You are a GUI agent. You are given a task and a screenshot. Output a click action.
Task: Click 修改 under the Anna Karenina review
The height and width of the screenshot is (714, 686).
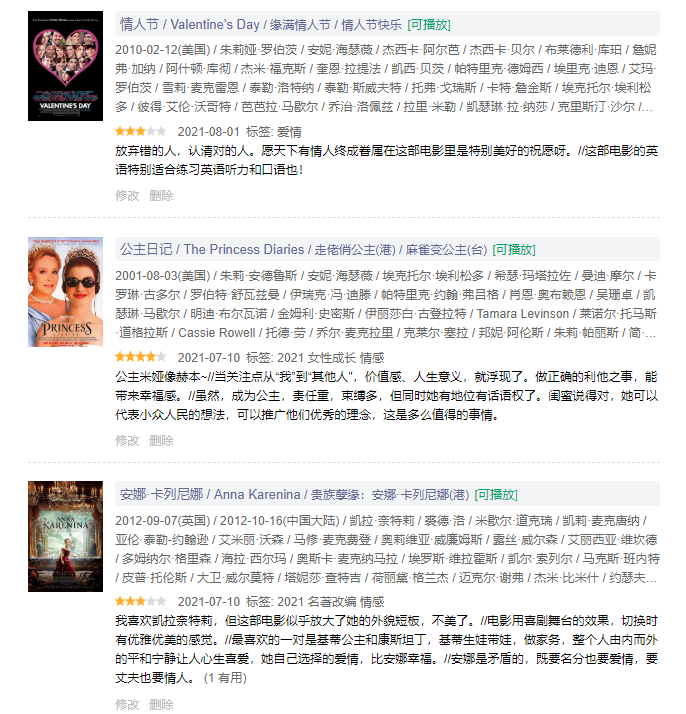pyautogui.click(x=127, y=704)
